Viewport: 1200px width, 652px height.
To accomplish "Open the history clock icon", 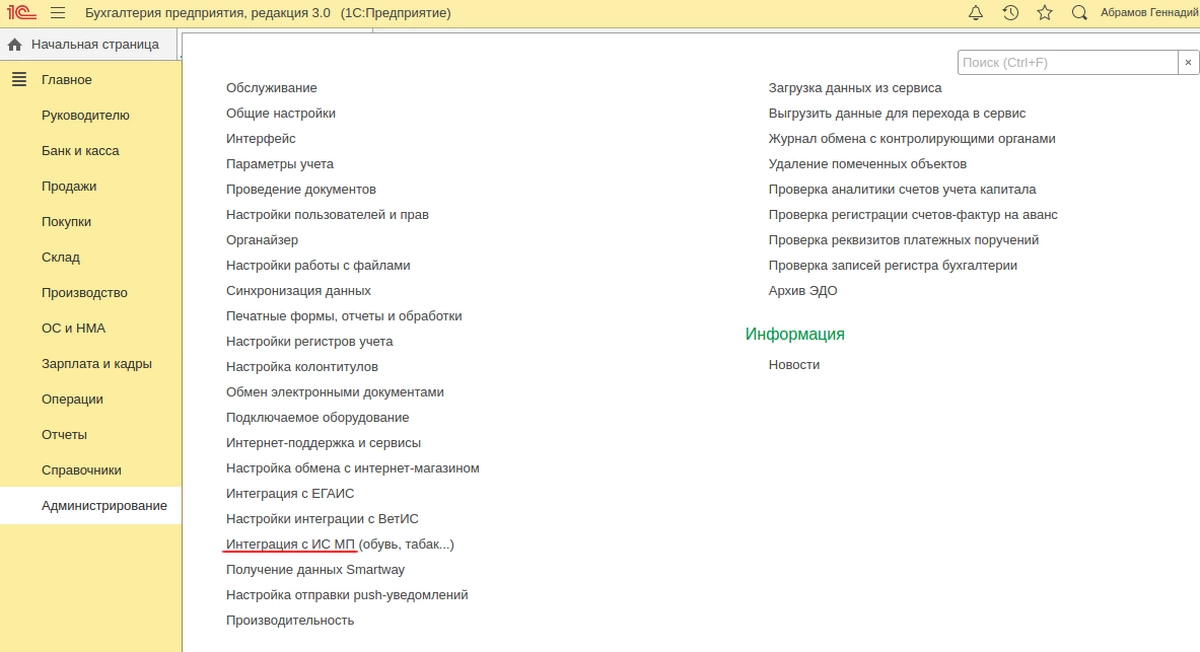I will tap(1011, 13).
